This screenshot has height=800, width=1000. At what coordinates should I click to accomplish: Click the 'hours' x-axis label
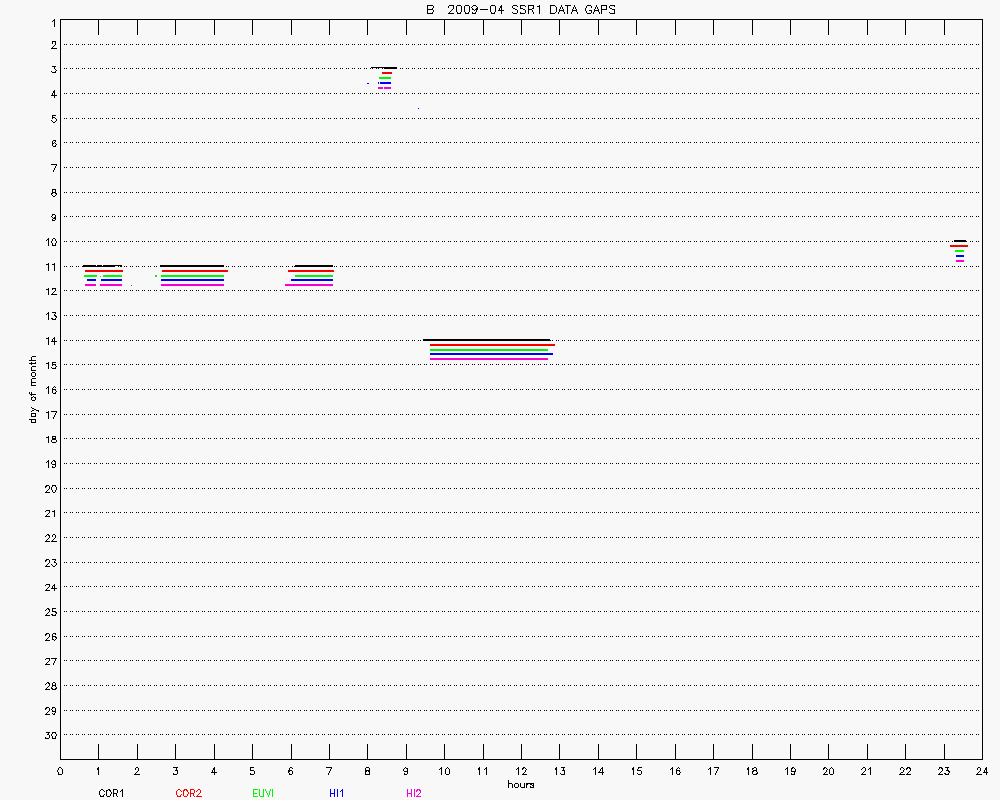520,784
